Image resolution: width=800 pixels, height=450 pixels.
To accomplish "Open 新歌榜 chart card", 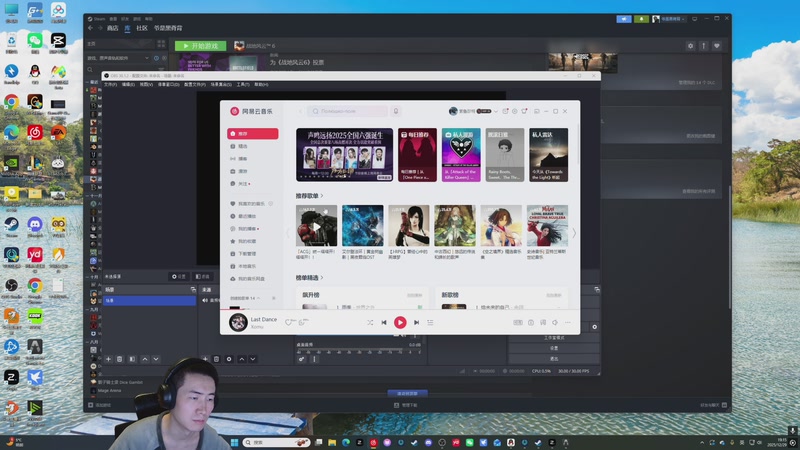I will pos(502,299).
